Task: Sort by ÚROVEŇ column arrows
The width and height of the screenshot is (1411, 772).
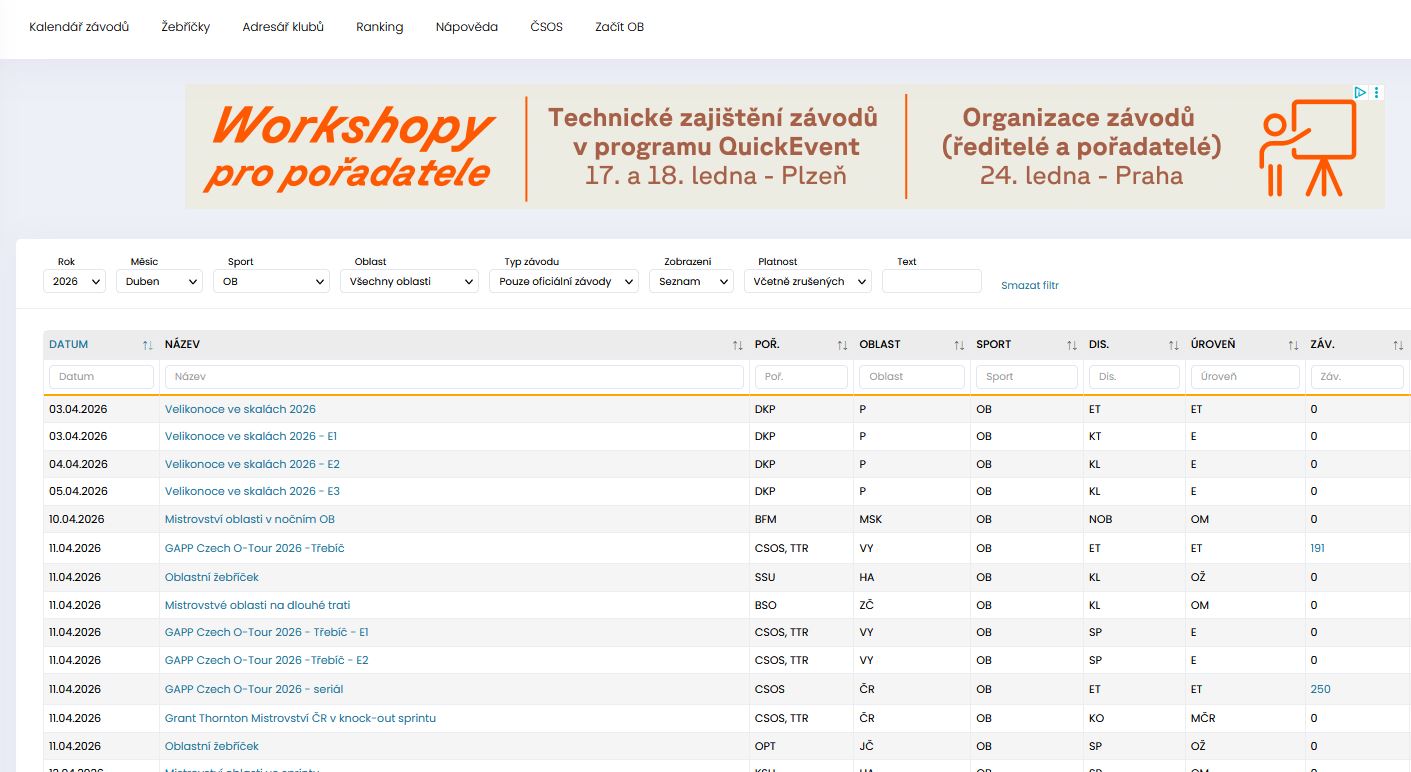Action: click(x=1293, y=345)
